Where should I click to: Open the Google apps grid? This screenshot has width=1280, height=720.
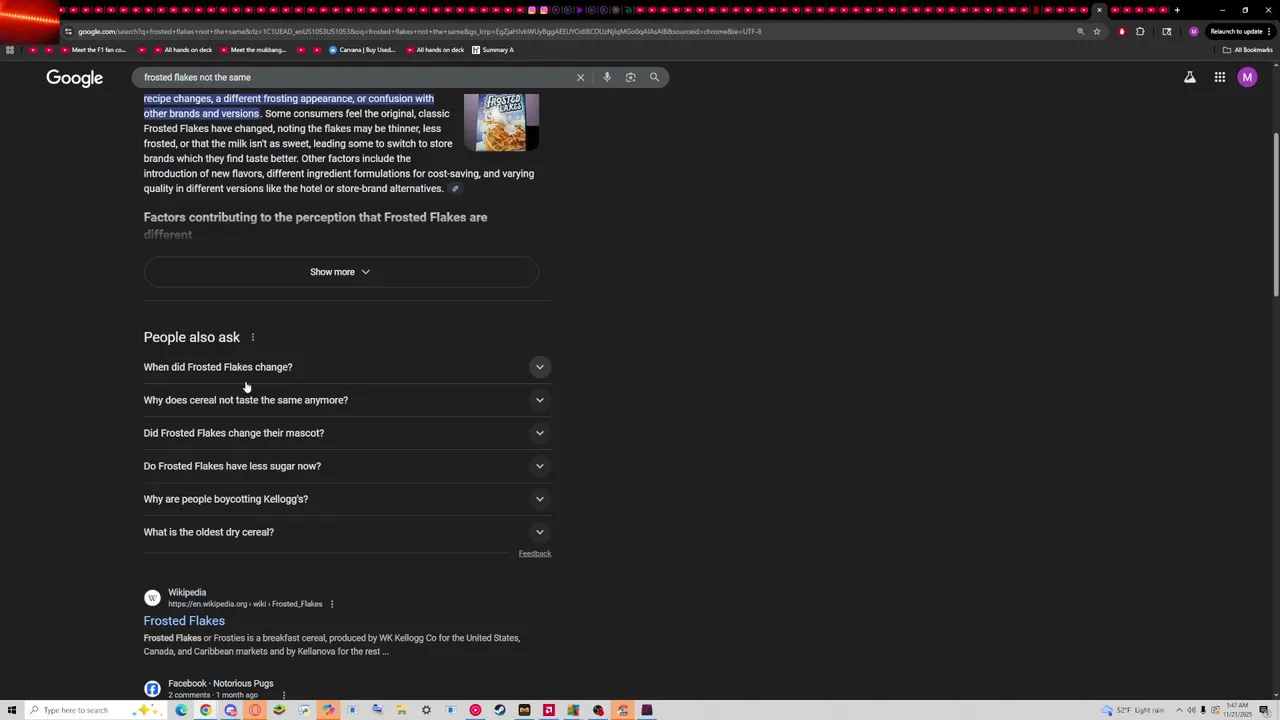[x=1220, y=77]
